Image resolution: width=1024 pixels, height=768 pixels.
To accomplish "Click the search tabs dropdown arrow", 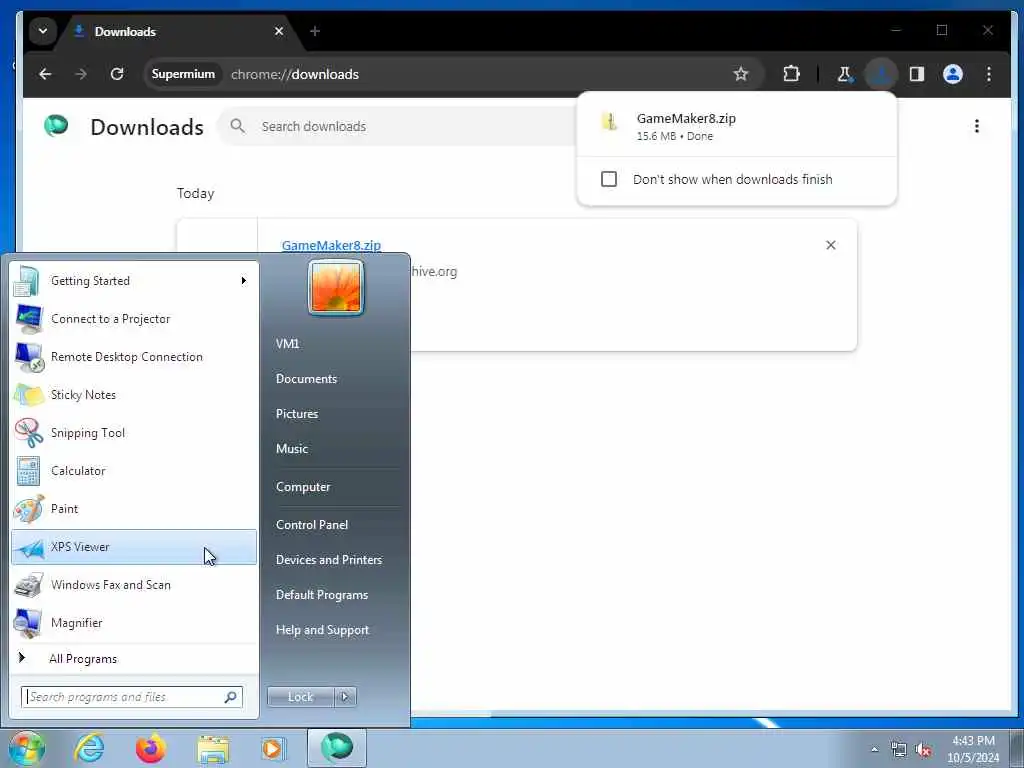I will pyautogui.click(x=42, y=31).
